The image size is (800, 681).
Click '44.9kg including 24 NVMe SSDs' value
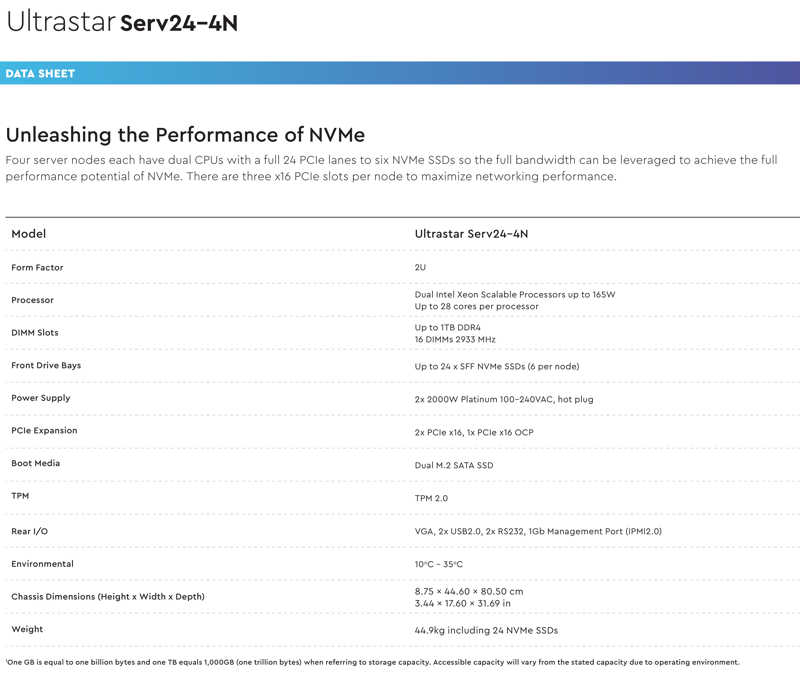486,630
